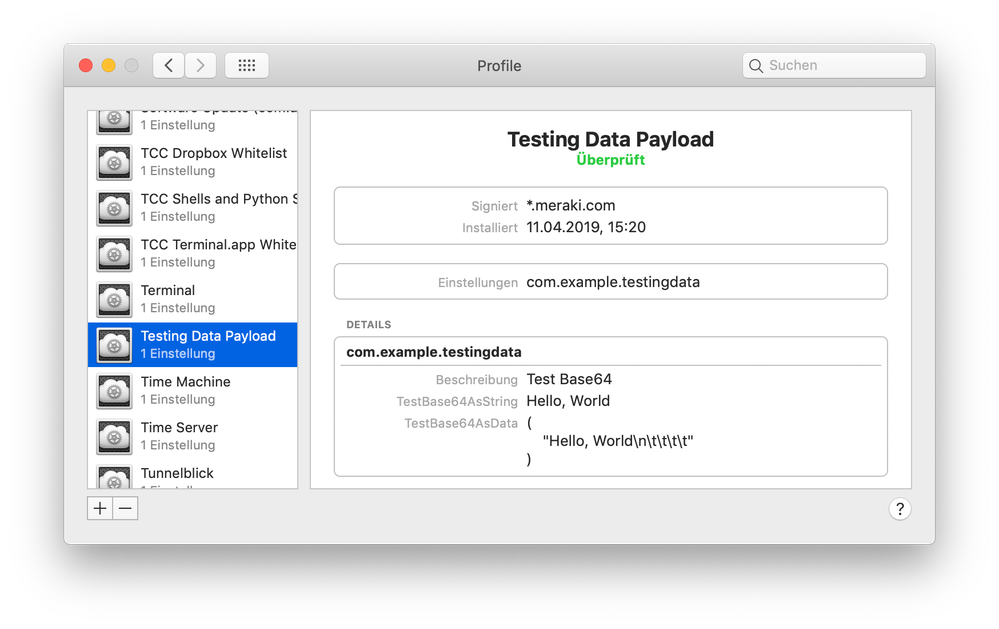
Task: Open help with the question mark button
Action: point(899,509)
